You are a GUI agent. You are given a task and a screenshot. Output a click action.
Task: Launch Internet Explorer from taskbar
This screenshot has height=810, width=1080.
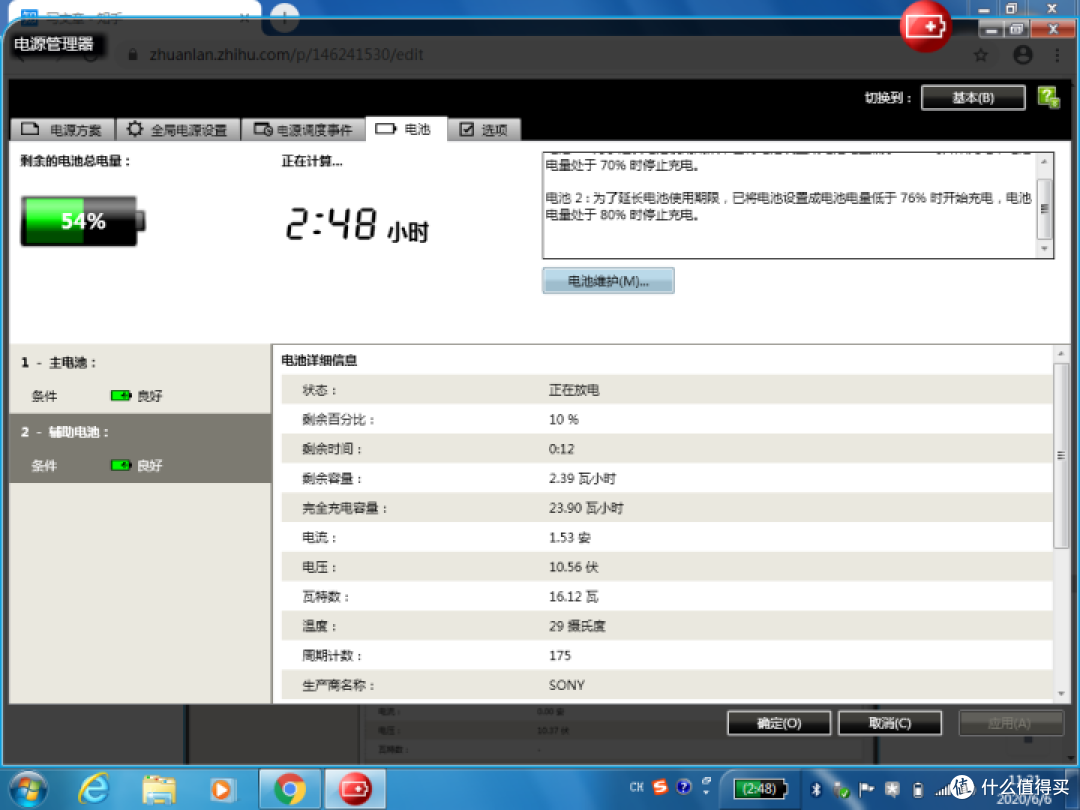pyautogui.click(x=94, y=789)
